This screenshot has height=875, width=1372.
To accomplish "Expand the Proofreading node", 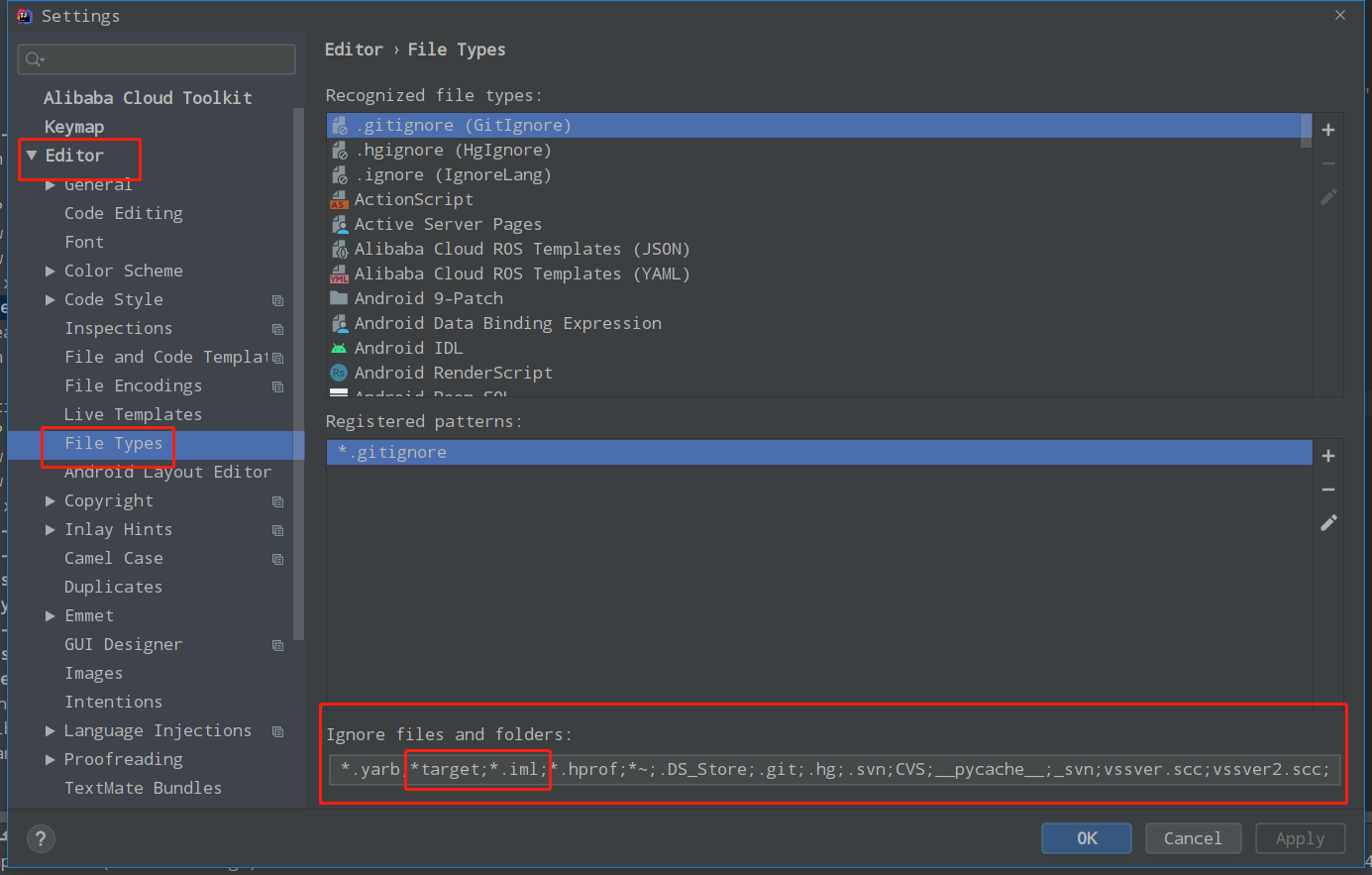I will (51, 760).
